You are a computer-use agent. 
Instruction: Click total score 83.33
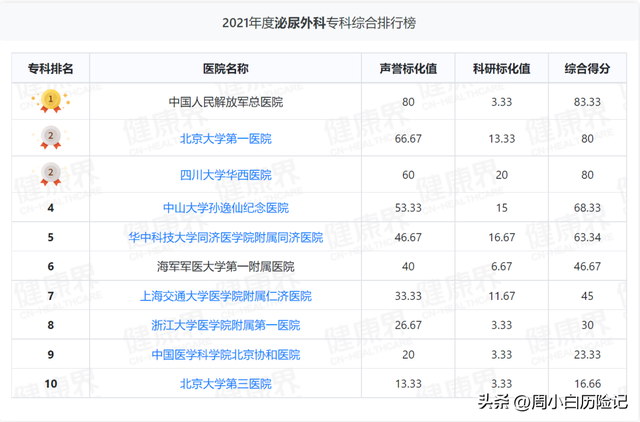[587, 102]
